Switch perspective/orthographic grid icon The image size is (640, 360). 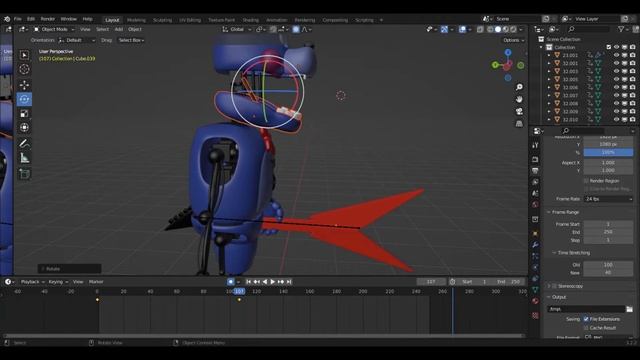pyautogui.click(x=519, y=123)
